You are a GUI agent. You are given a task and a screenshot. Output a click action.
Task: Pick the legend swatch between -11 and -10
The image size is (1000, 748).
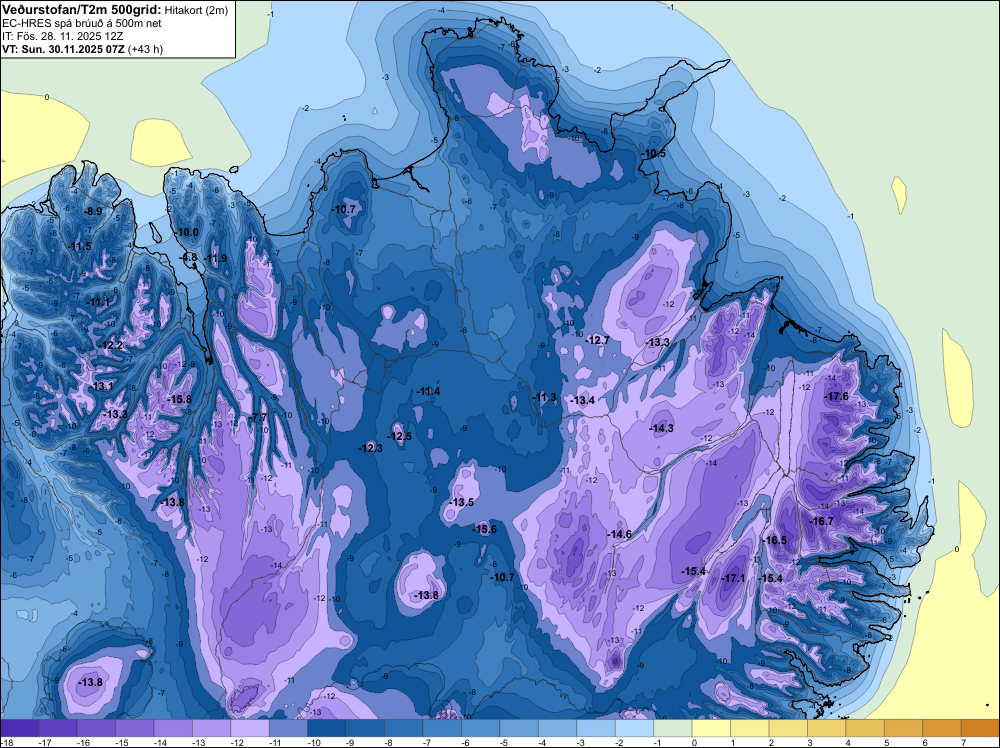click(x=288, y=728)
